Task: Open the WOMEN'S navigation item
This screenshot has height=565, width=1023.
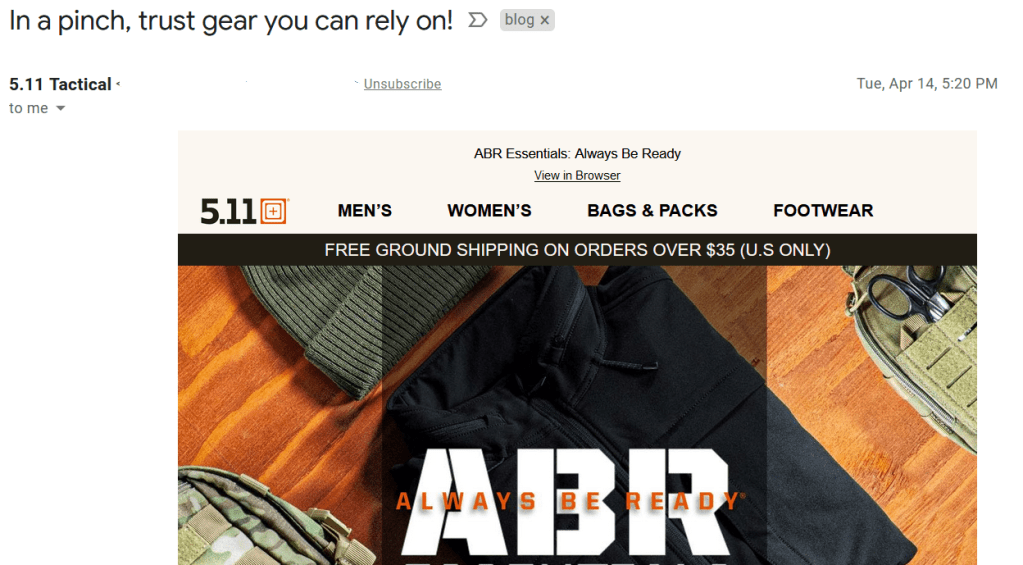Action: pos(489,211)
